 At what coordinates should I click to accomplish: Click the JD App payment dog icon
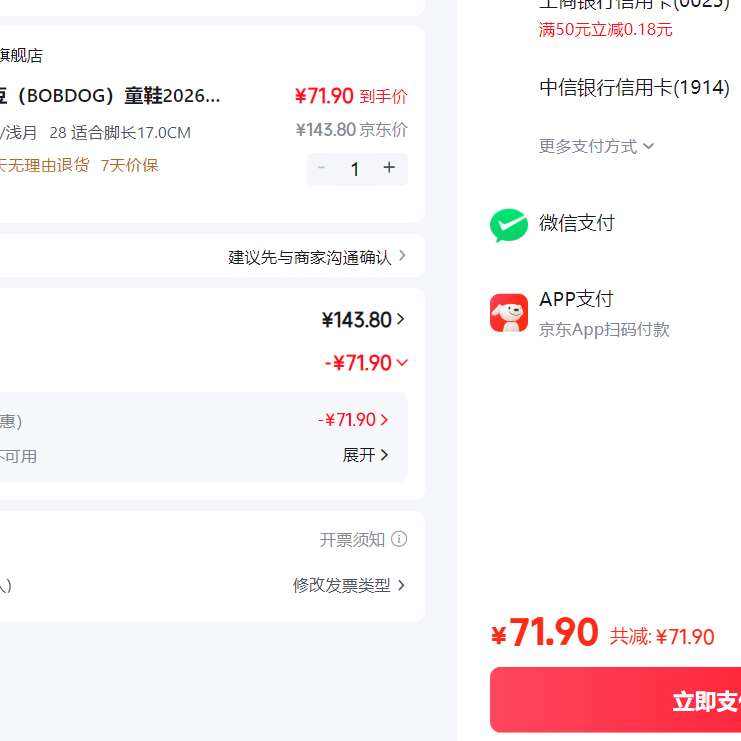508,313
